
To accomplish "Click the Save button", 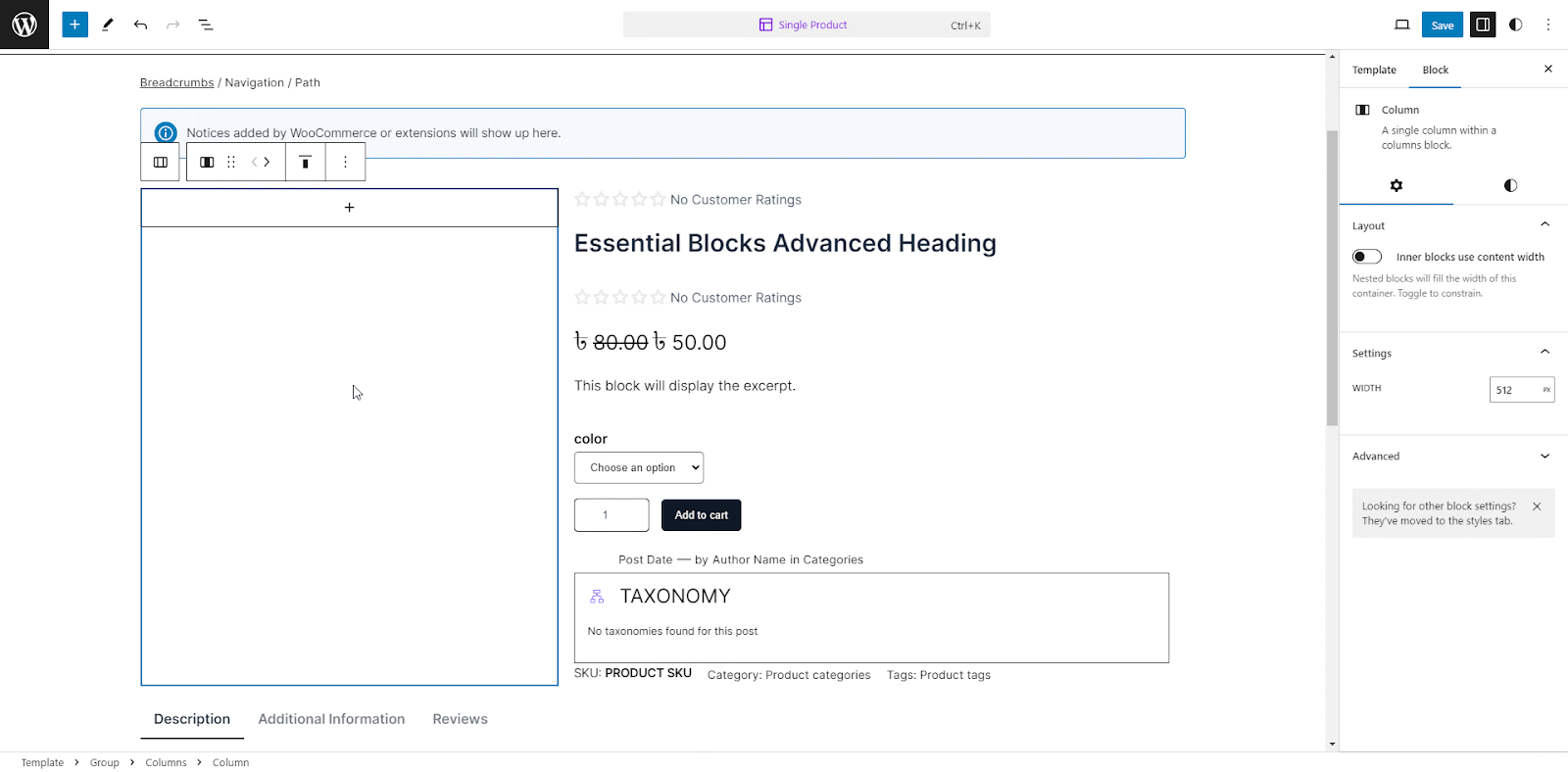I will 1442,24.
